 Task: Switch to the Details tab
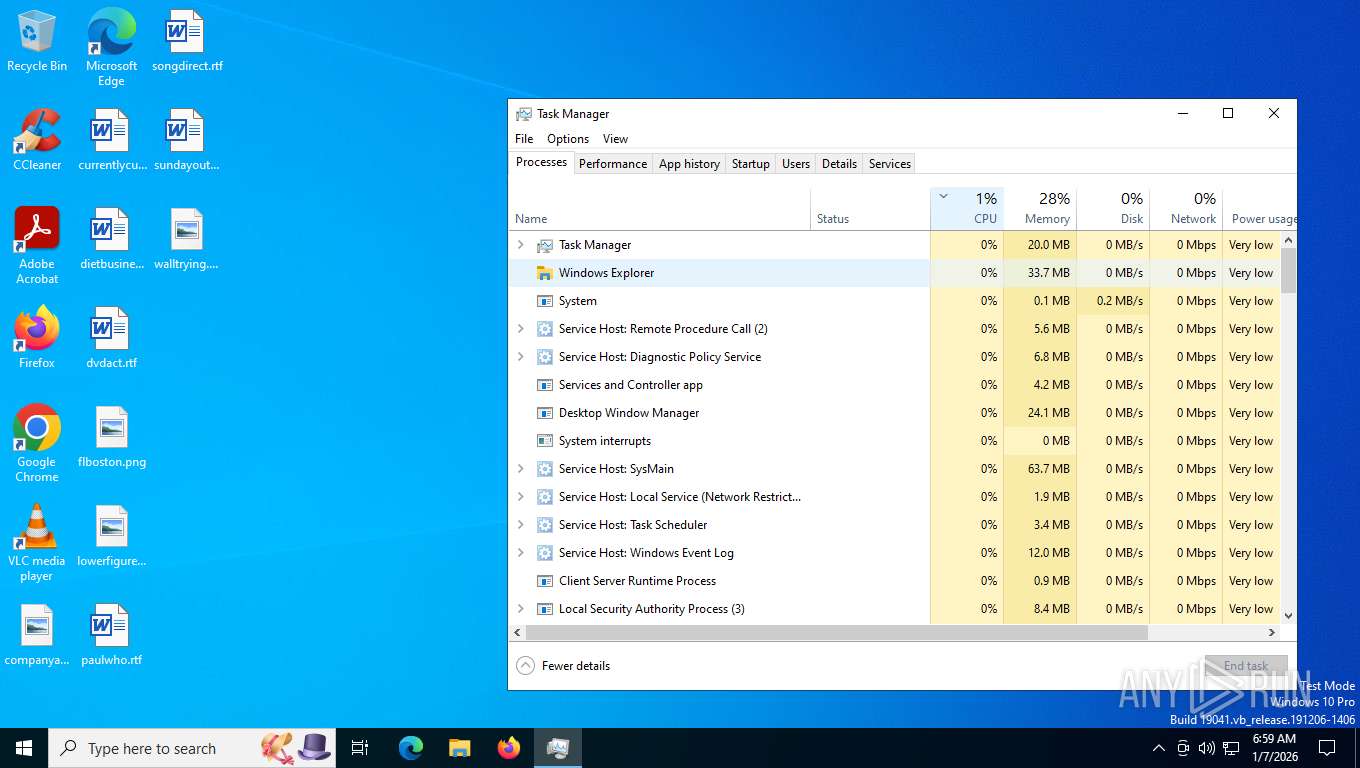[839, 164]
